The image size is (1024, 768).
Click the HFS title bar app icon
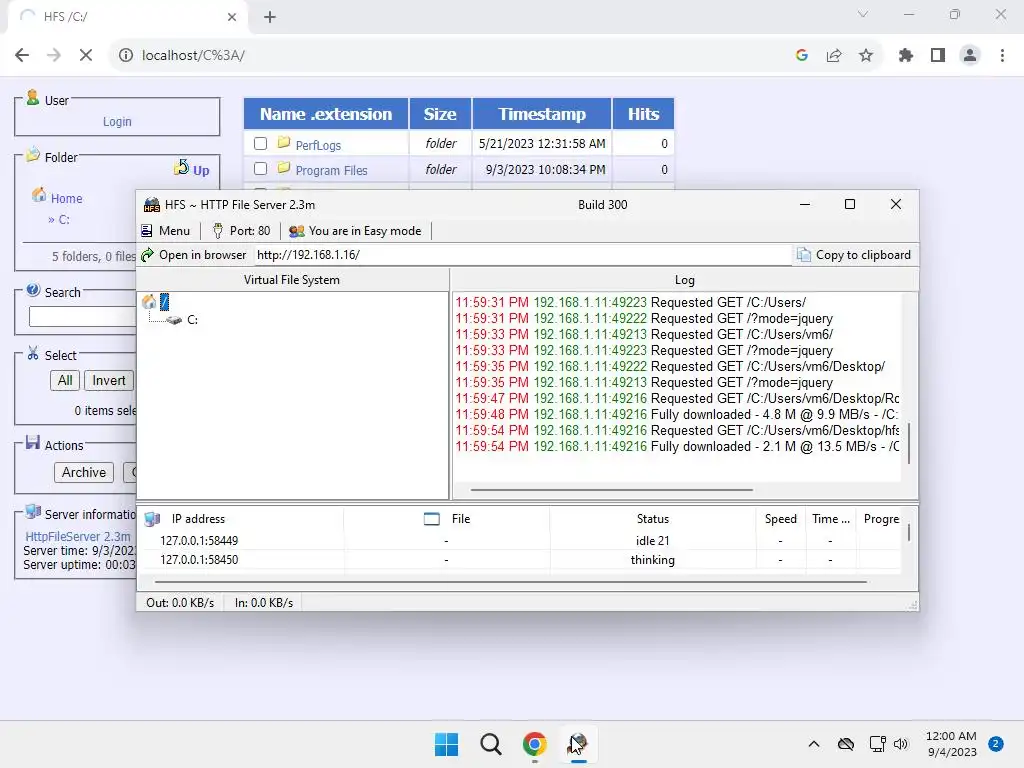pyautogui.click(x=152, y=204)
